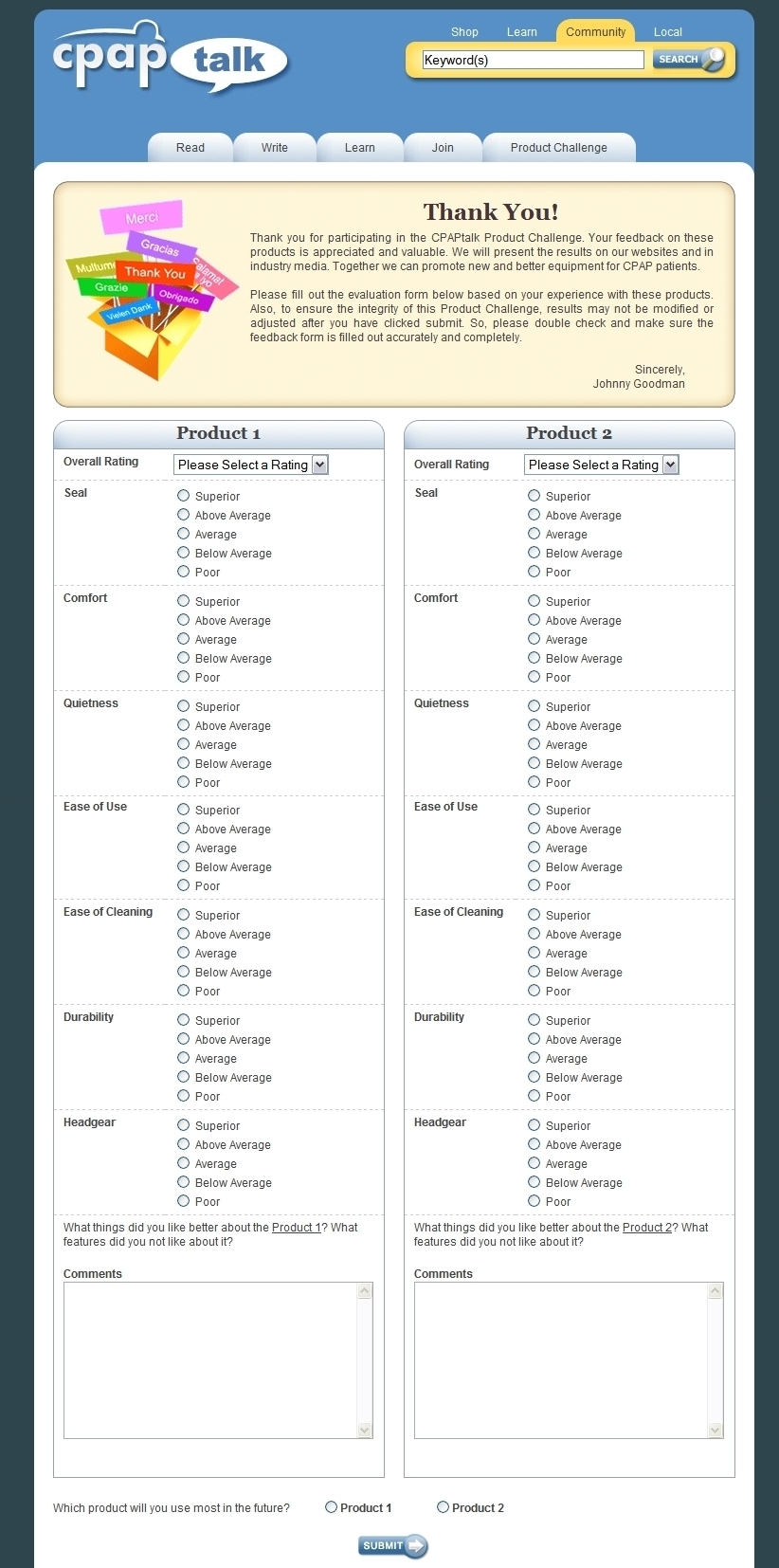This screenshot has height=1568, width=779.
Task: Choose Average for Product 1 Headgear
Action: (x=184, y=1163)
